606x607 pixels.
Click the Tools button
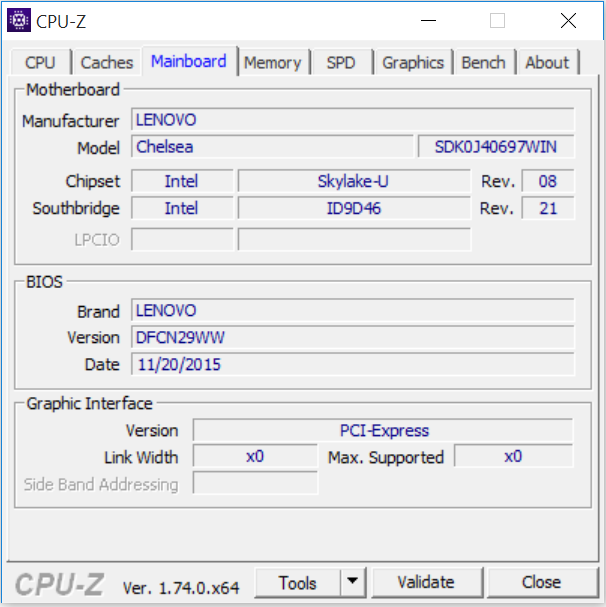pos(297,583)
